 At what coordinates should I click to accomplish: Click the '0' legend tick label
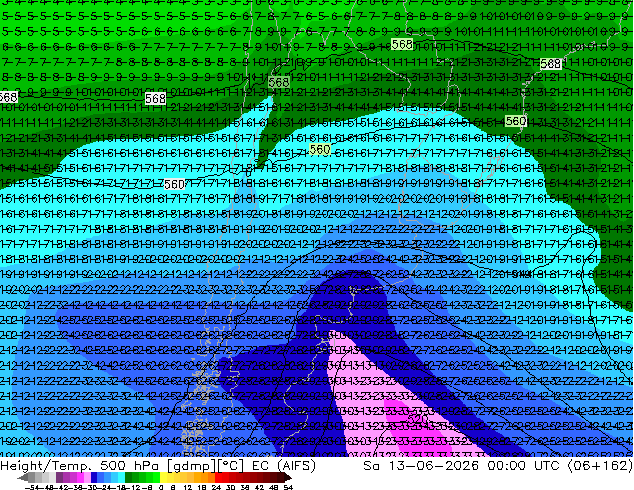coord(161,488)
